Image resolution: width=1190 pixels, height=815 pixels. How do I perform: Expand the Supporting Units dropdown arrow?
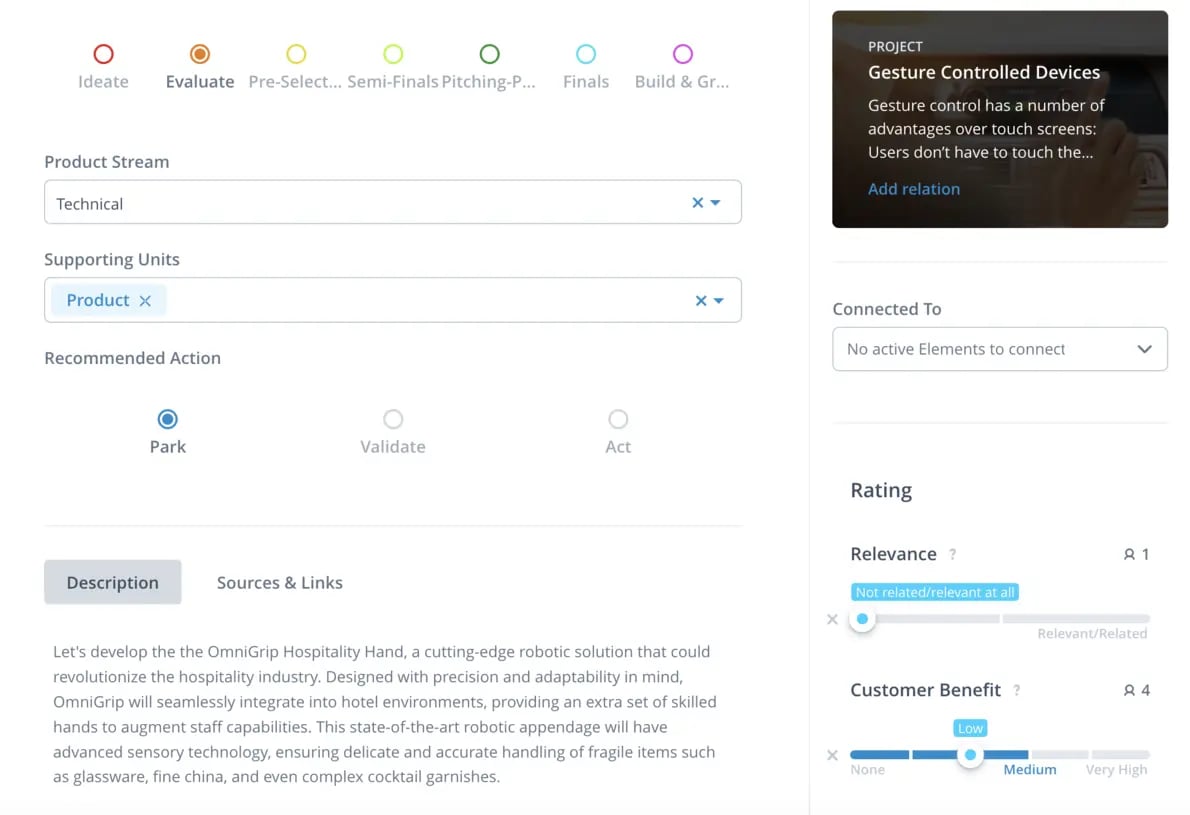718,301
